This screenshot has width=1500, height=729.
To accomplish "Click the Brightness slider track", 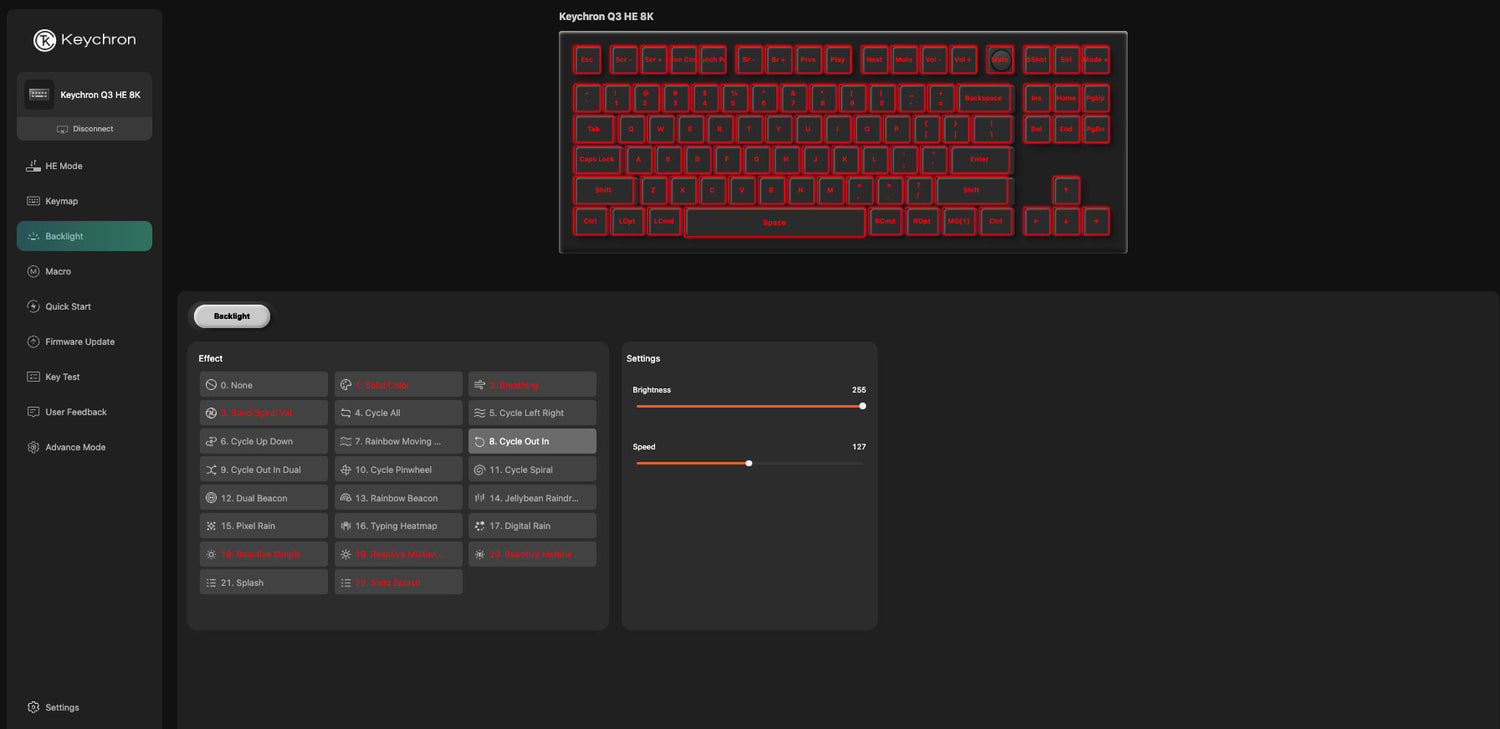I will point(748,406).
